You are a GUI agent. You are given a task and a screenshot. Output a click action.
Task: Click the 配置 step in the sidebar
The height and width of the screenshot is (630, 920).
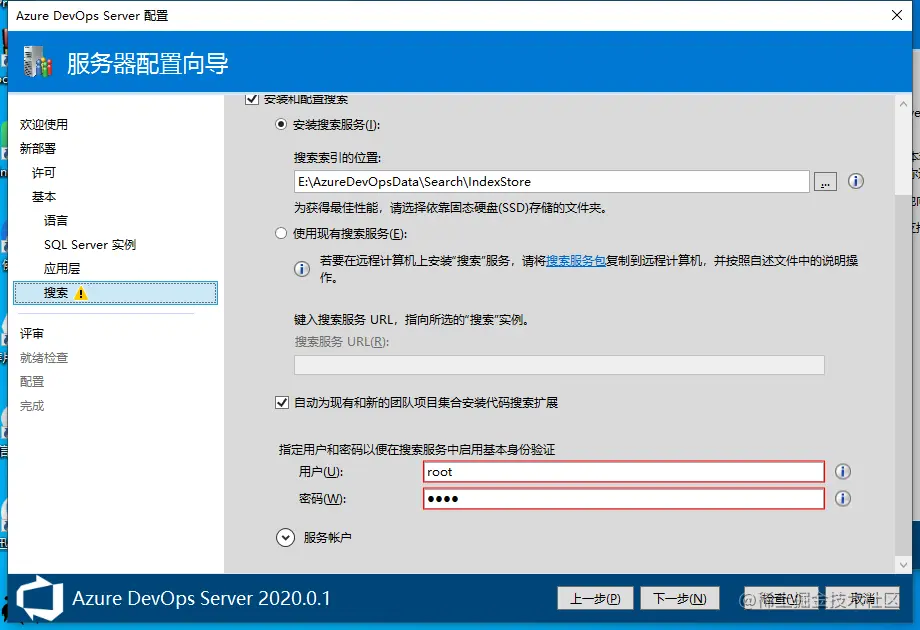32,382
